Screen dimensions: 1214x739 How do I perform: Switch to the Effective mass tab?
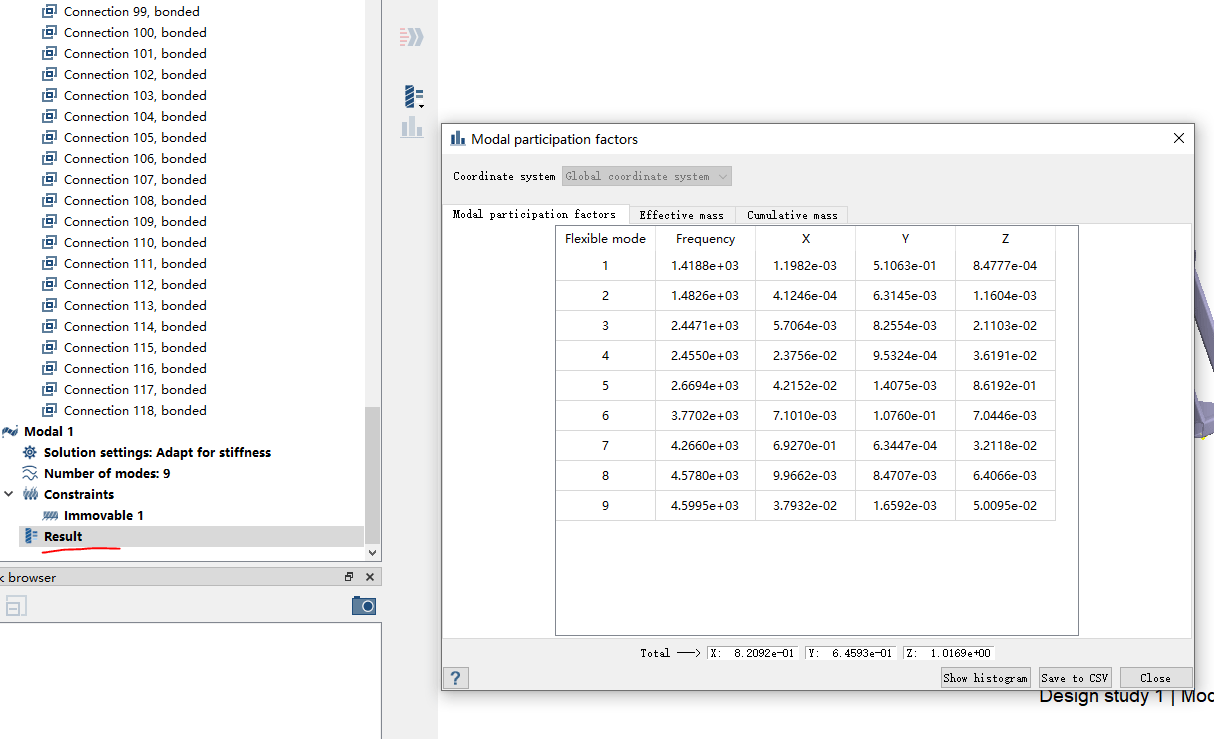681,215
